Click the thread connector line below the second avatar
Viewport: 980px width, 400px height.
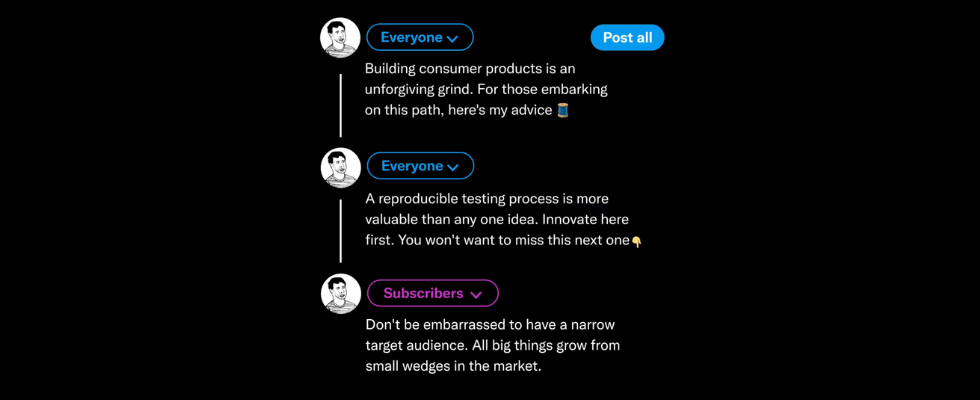tap(340, 231)
